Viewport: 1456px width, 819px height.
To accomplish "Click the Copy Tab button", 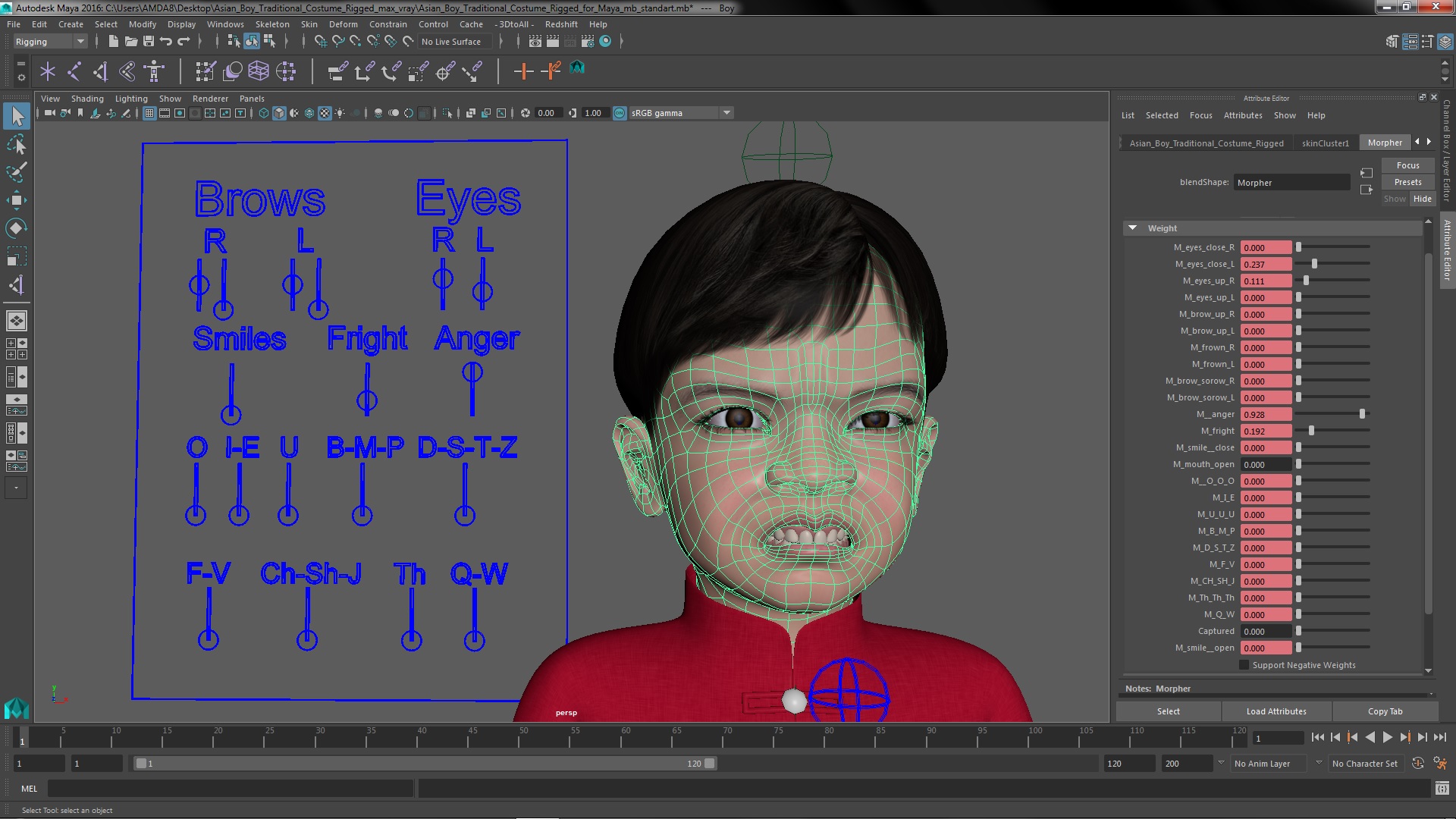I will [x=1385, y=711].
